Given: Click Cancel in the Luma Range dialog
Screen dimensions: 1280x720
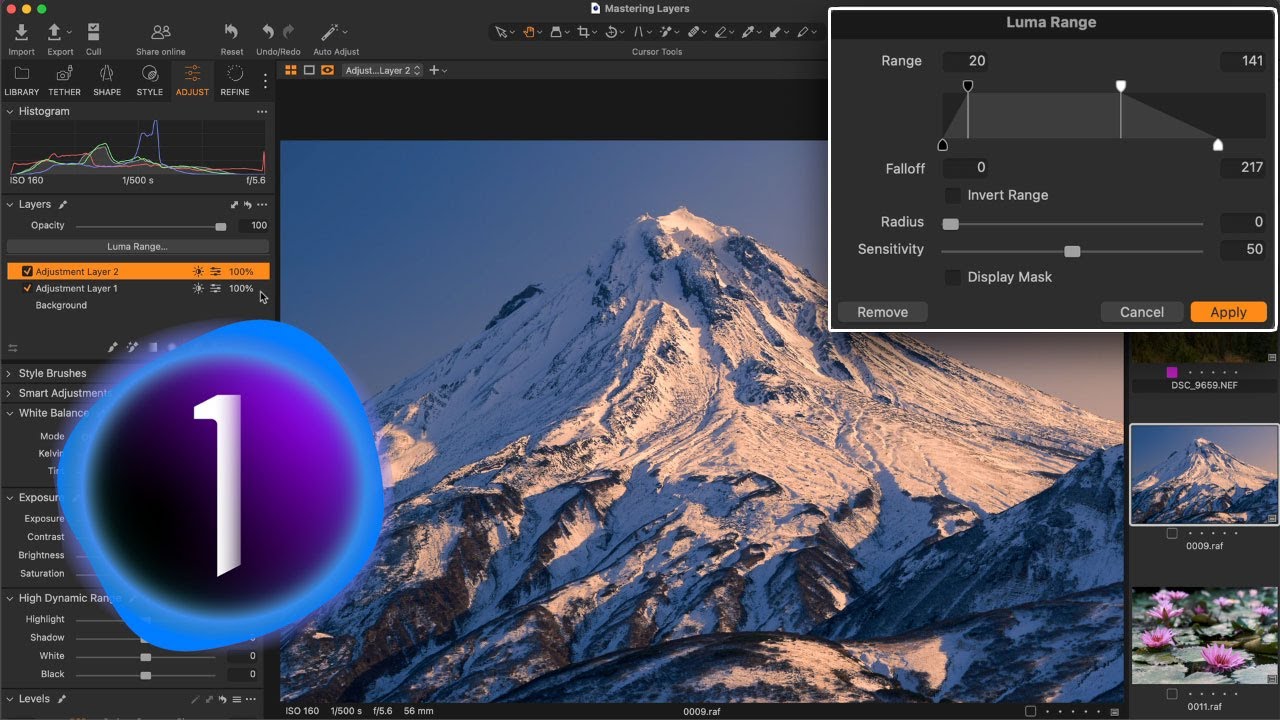Looking at the screenshot, I should [x=1142, y=312].
